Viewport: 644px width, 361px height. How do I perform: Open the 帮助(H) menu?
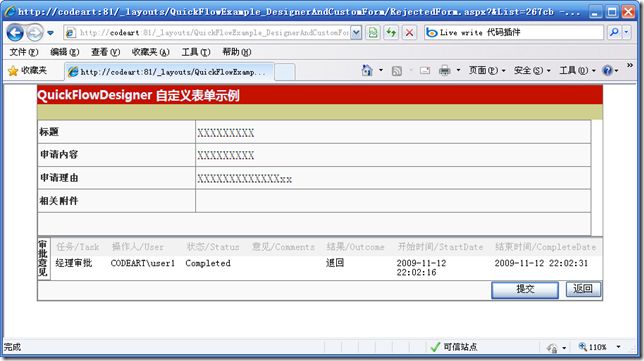(237, 52)
